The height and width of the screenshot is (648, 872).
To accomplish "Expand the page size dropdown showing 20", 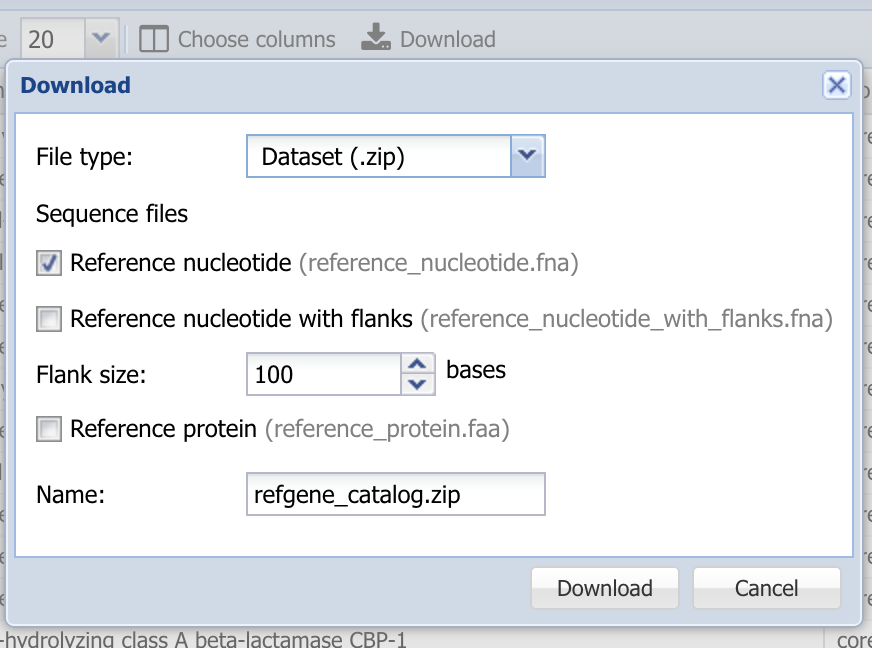I will coord(101,38).
